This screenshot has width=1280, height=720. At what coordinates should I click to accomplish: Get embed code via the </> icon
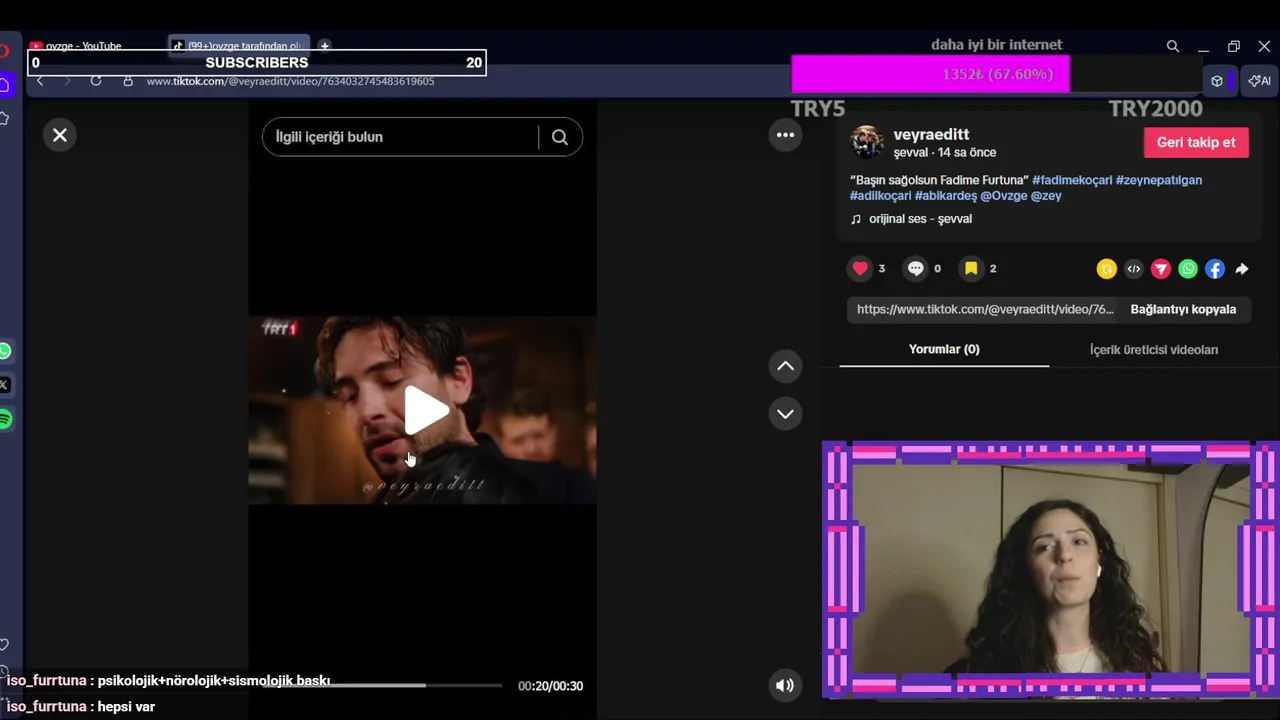pyautogui.click(x=1133, y=269)
